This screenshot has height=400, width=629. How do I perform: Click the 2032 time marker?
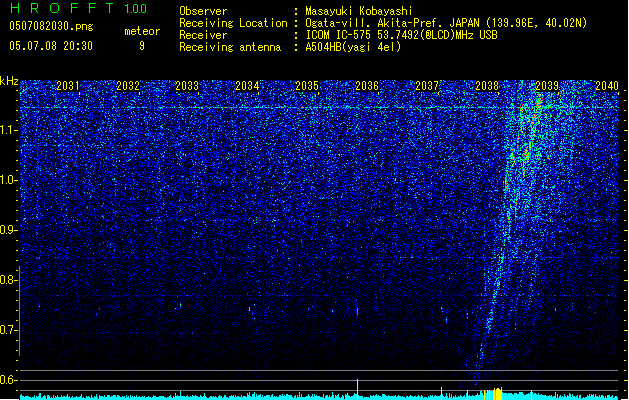(x=128, y=86)
